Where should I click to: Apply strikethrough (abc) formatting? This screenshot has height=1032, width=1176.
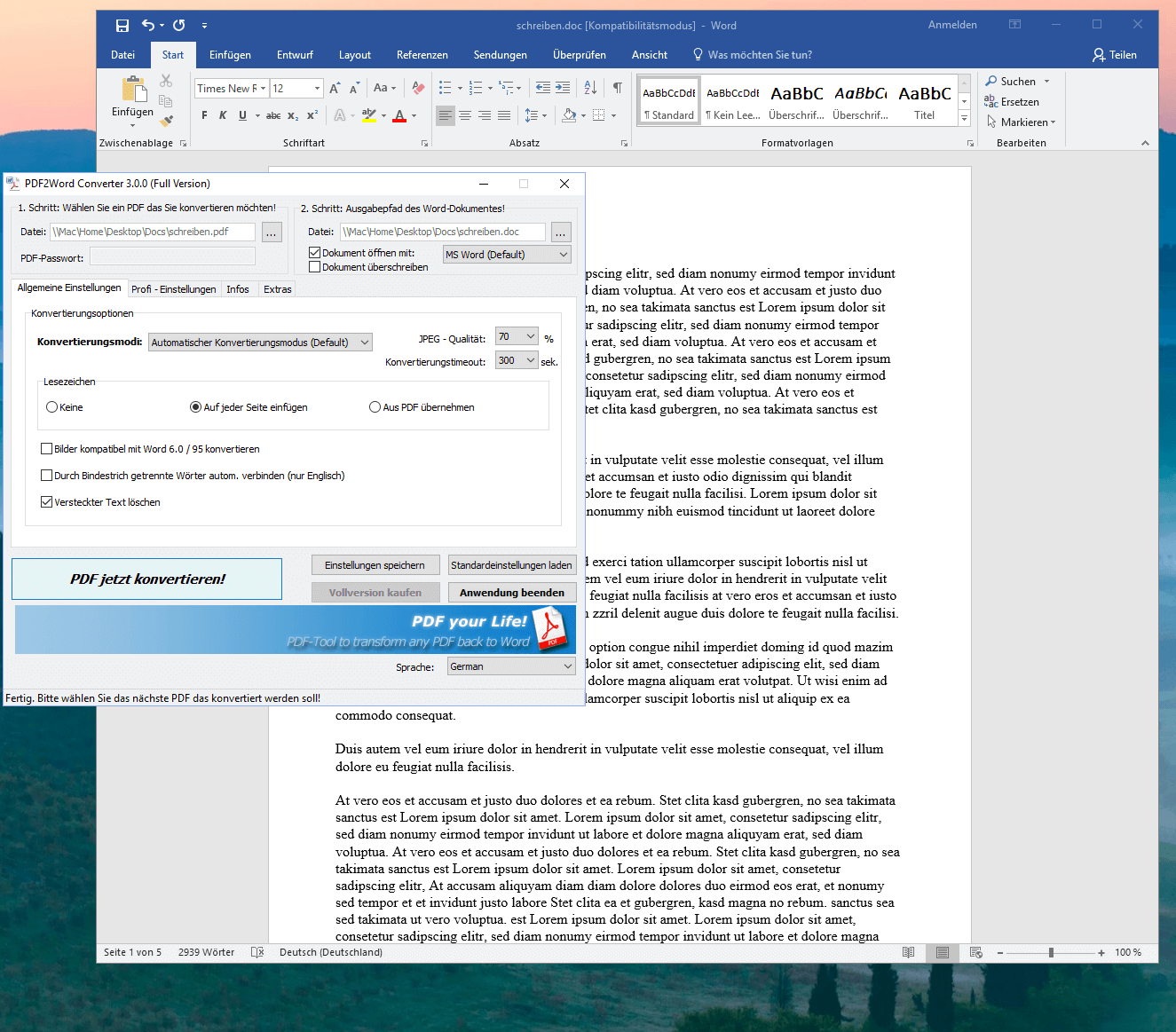(273, 115)
